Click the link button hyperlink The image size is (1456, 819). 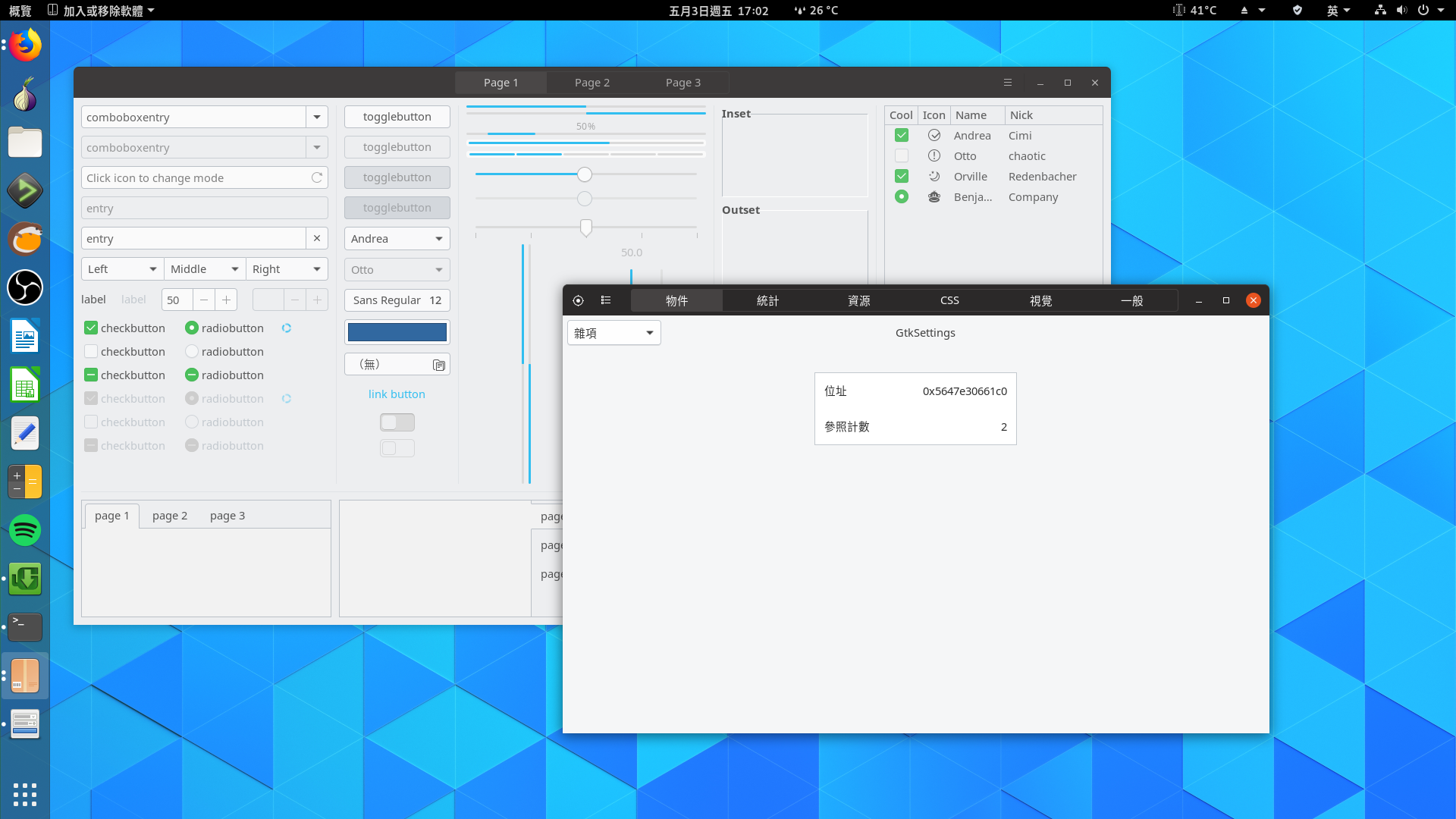[x=397, y=394]
